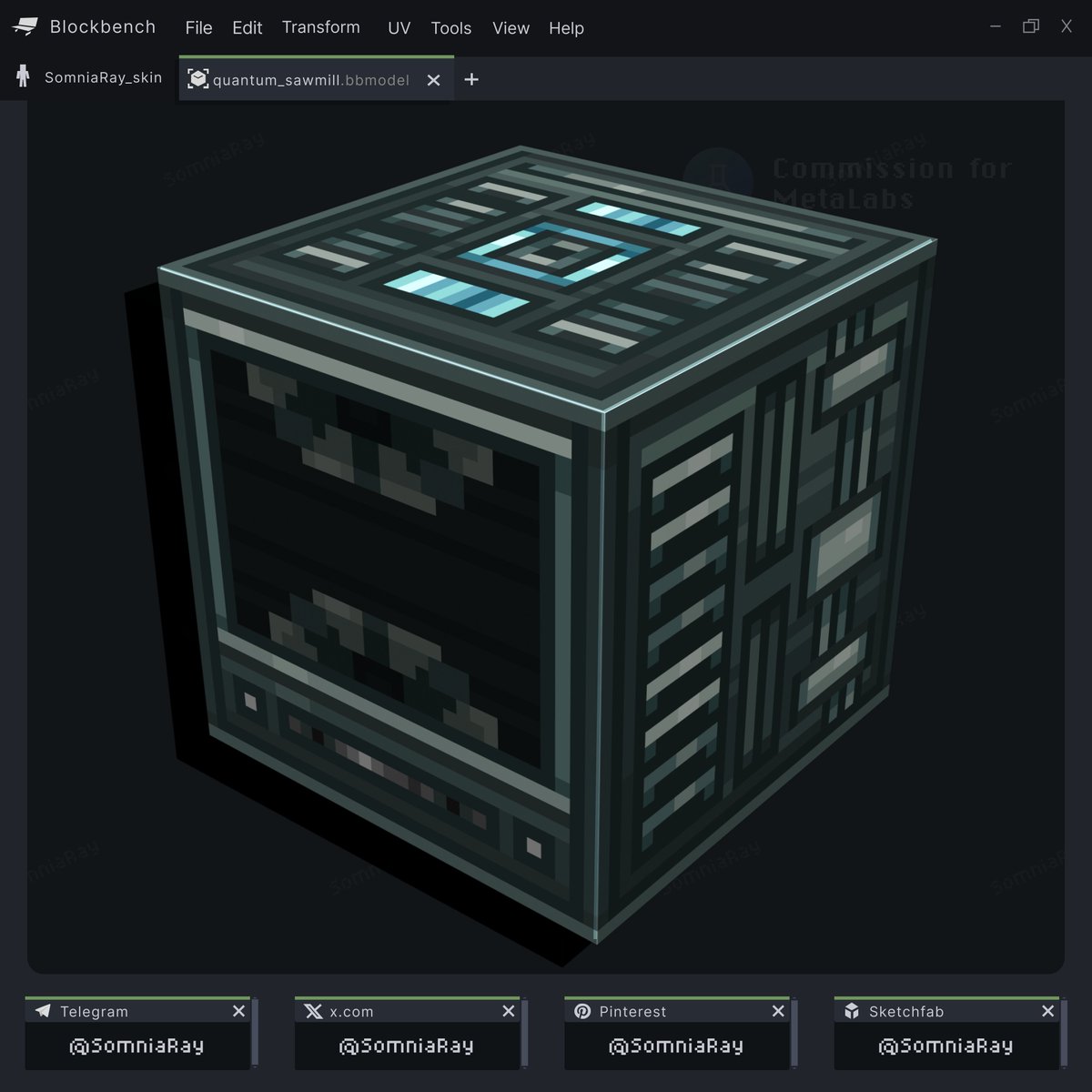
Task: Click the skin figure icon on SomniaRay_skin tab
Action: (23, 76)
